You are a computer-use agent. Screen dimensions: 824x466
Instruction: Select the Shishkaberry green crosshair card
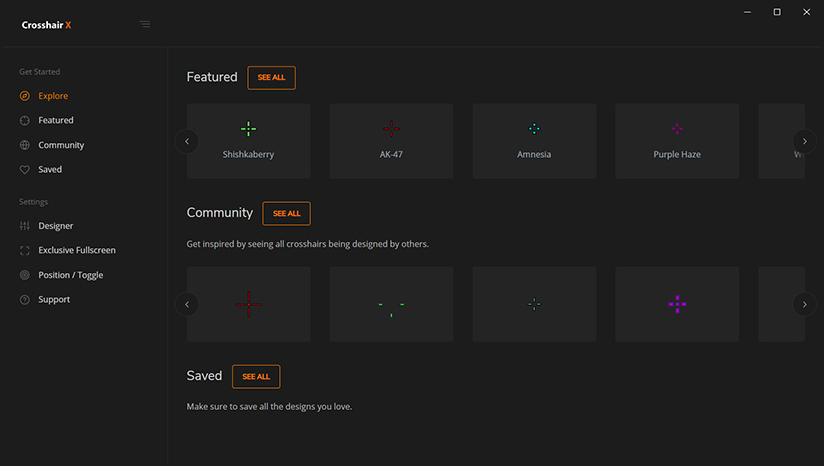click(x=248, y=141)
